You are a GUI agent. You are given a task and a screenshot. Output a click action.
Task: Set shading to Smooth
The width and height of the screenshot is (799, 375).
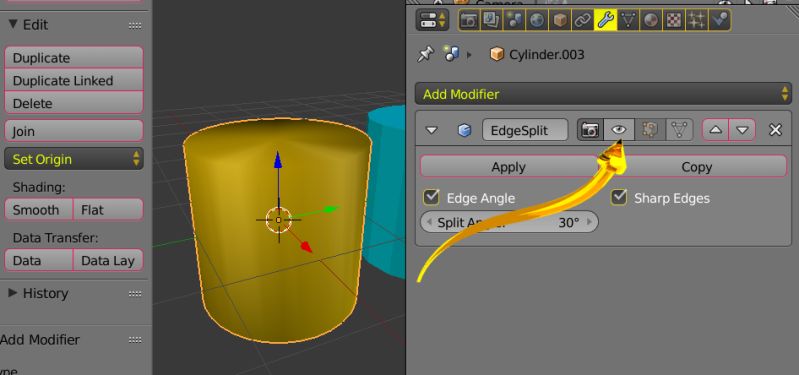[x=39, y=209]
